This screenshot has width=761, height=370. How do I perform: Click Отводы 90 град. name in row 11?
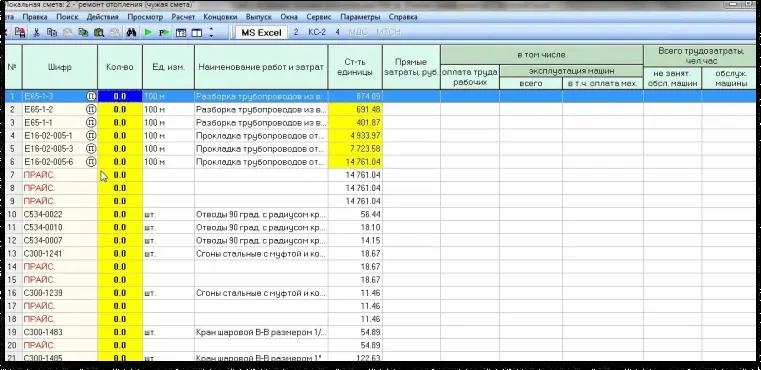point(261,227)
